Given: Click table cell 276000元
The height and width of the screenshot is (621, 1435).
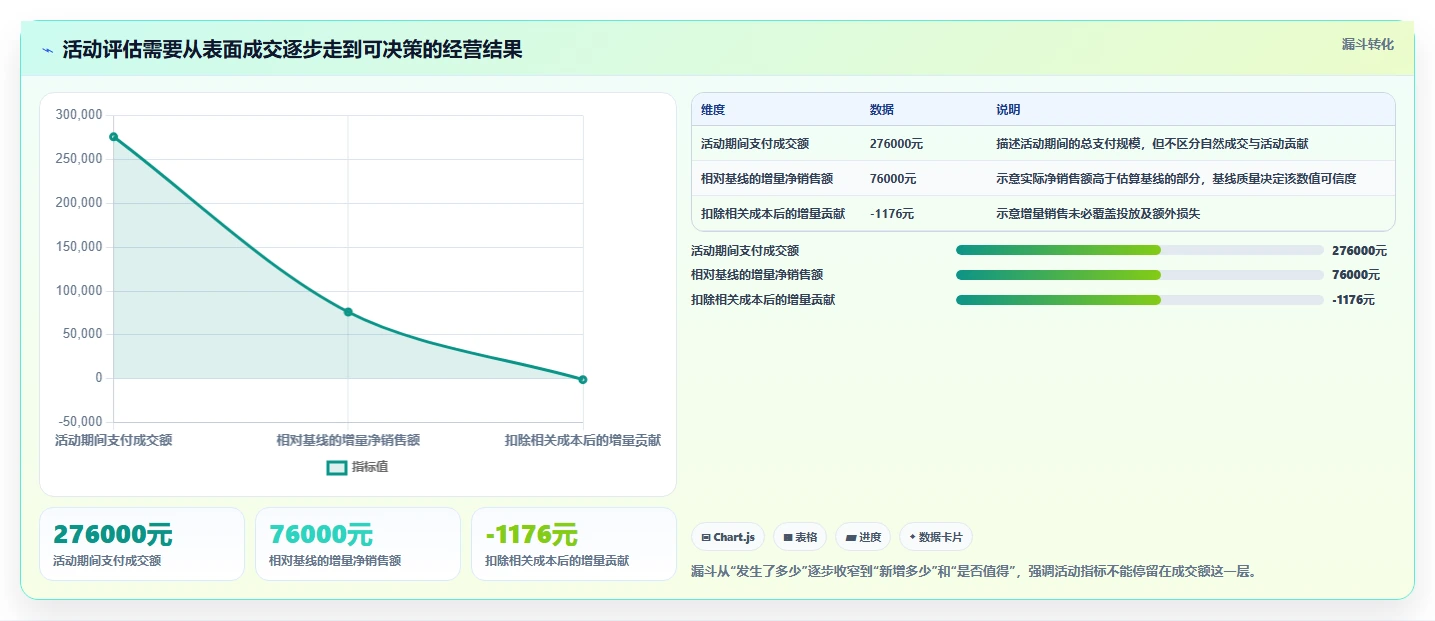Looking at the screenshot, I should tap(896, 144).
